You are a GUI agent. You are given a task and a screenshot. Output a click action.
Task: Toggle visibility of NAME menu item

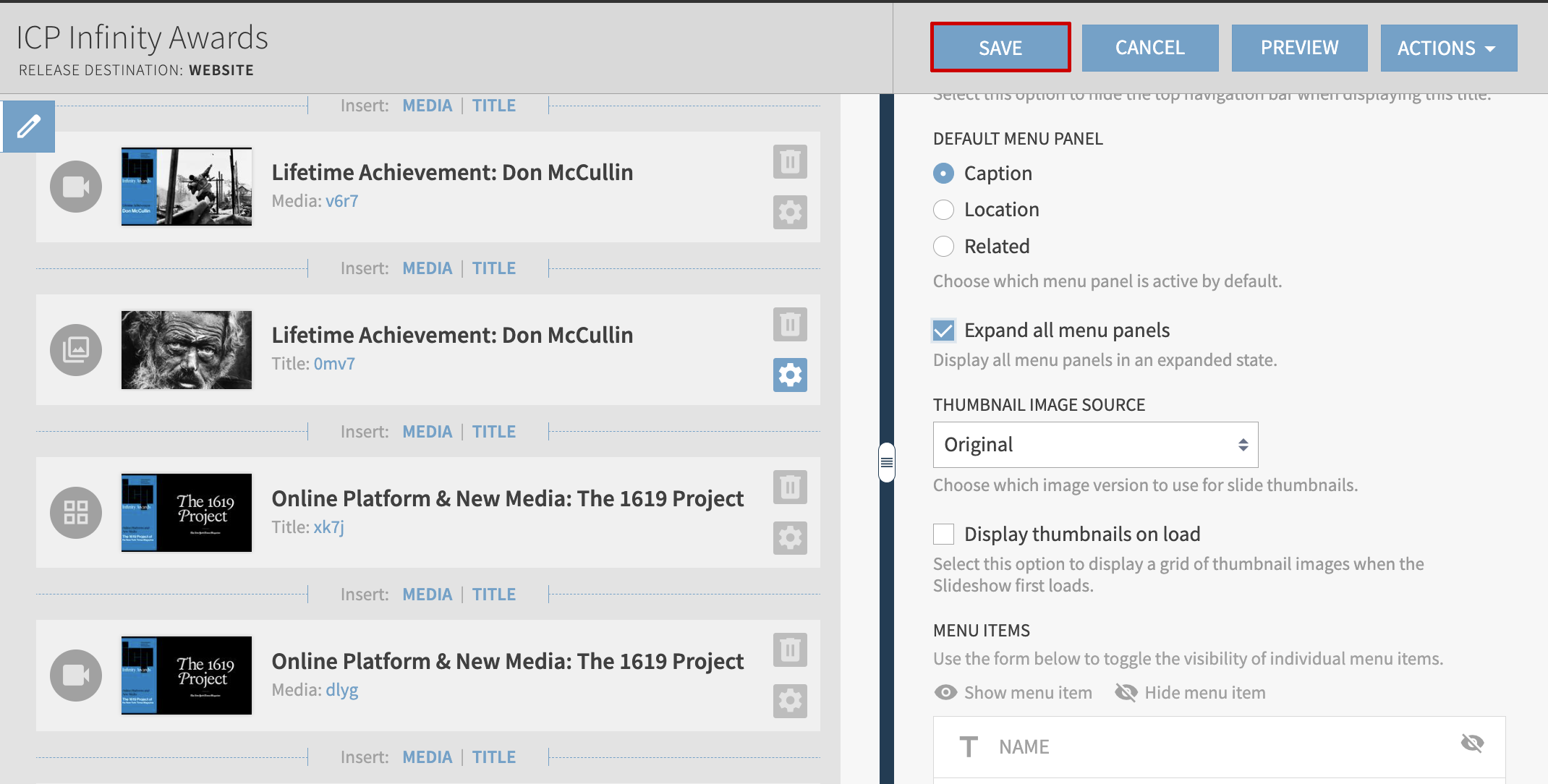(1472, 743)
